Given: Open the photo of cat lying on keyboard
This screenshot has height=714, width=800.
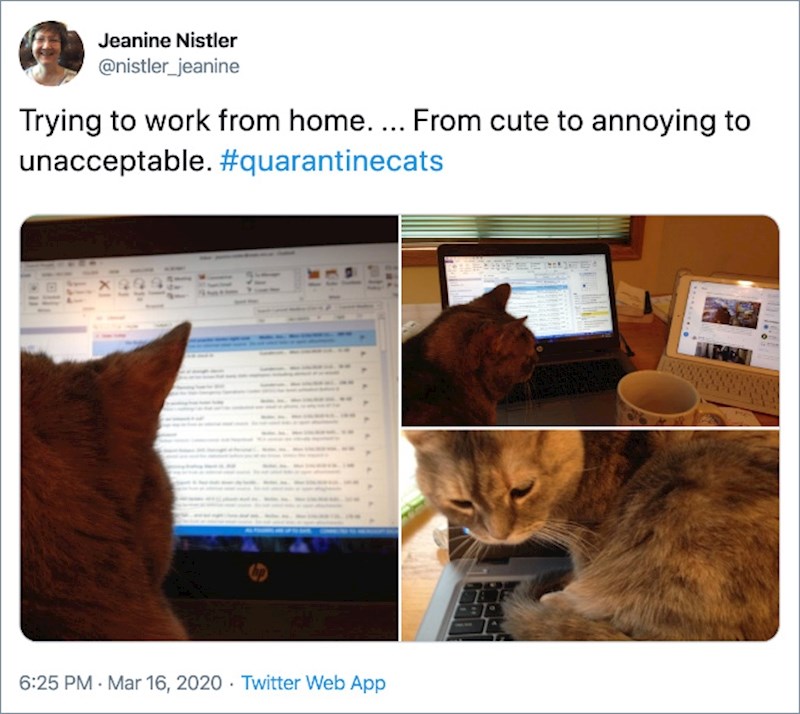Looking at the screenshot, I should (590, 535).
